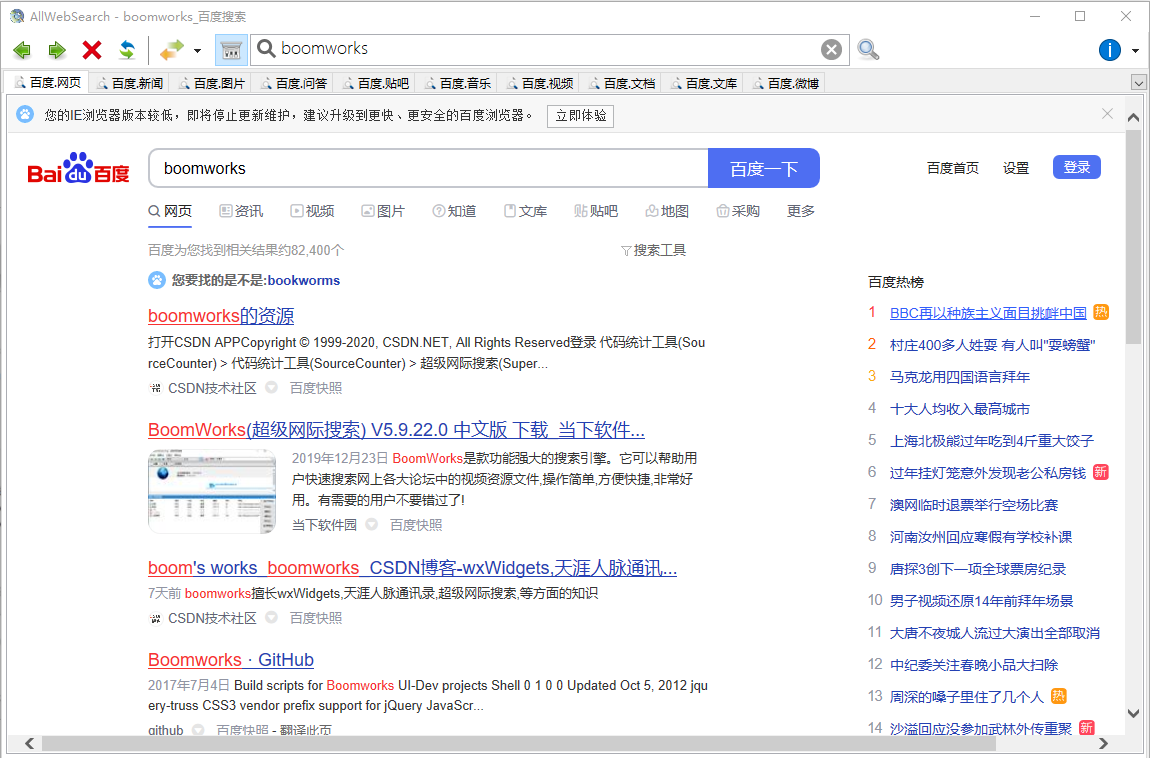Image resolution: width=1150 pixels, height=758 pixels.
Task: Open the blue info icon
Action: (1110, 50)
